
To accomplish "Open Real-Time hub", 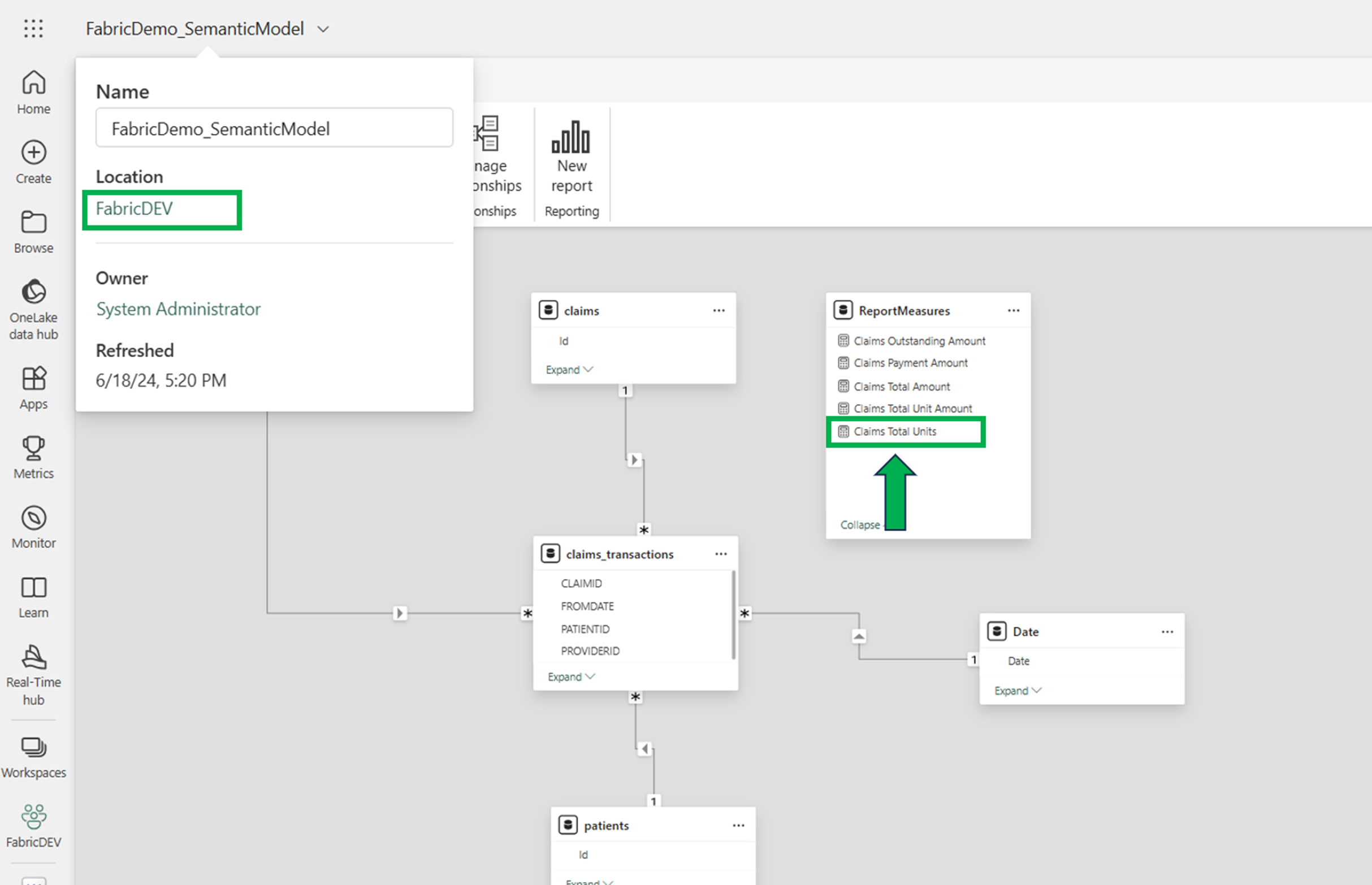I will point(33,675).
